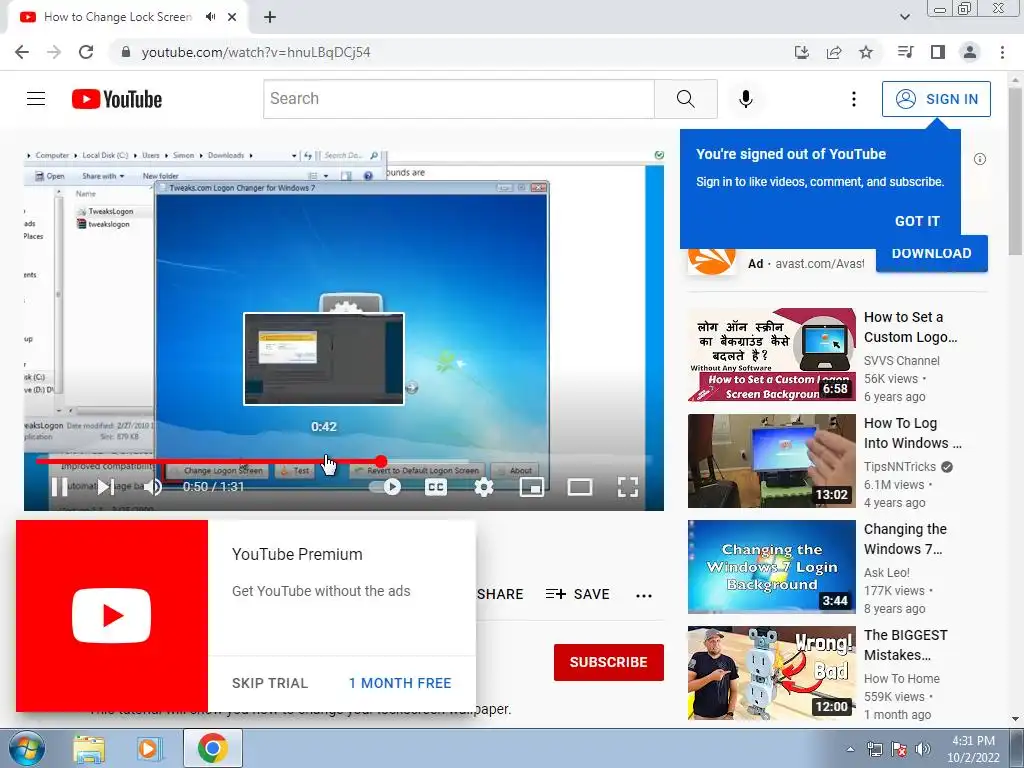Share this page icon in toolbar

(x=834, y=52)
